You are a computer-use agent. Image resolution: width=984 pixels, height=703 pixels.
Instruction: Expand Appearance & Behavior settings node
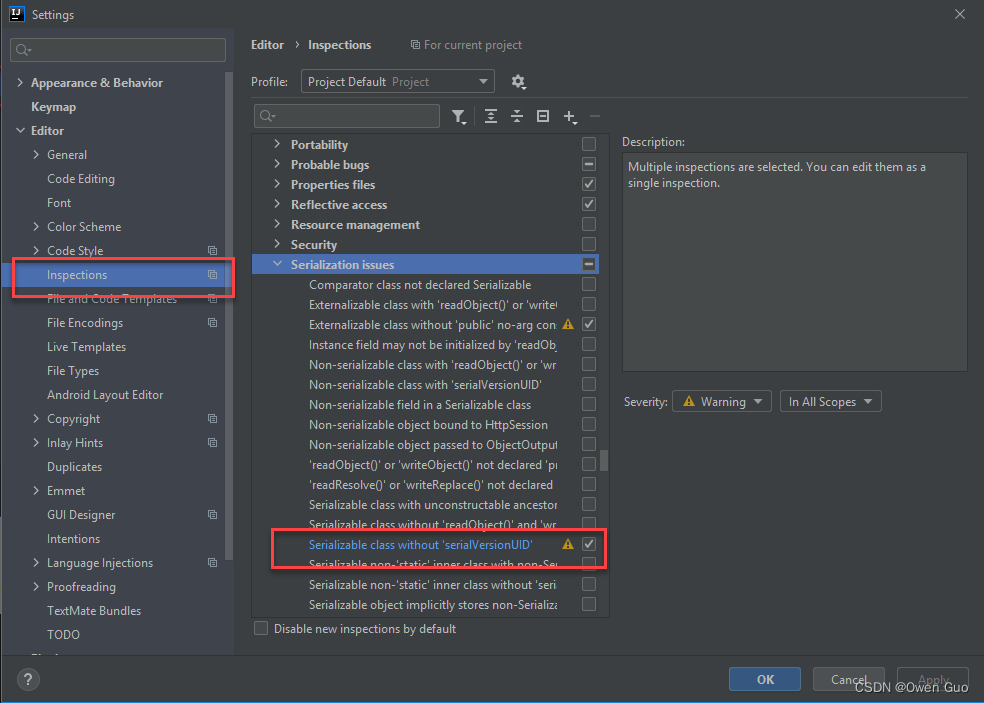[20, 83]
